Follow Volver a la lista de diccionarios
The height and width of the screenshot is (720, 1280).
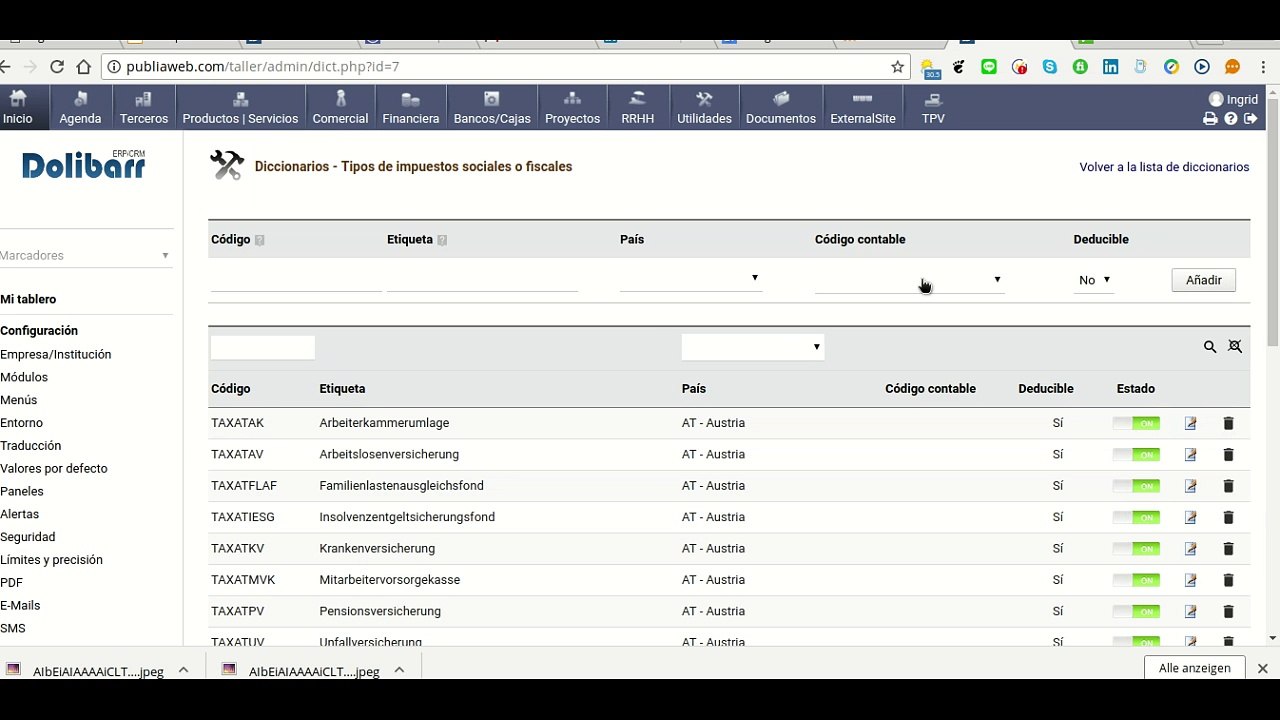coord(1164,167)
